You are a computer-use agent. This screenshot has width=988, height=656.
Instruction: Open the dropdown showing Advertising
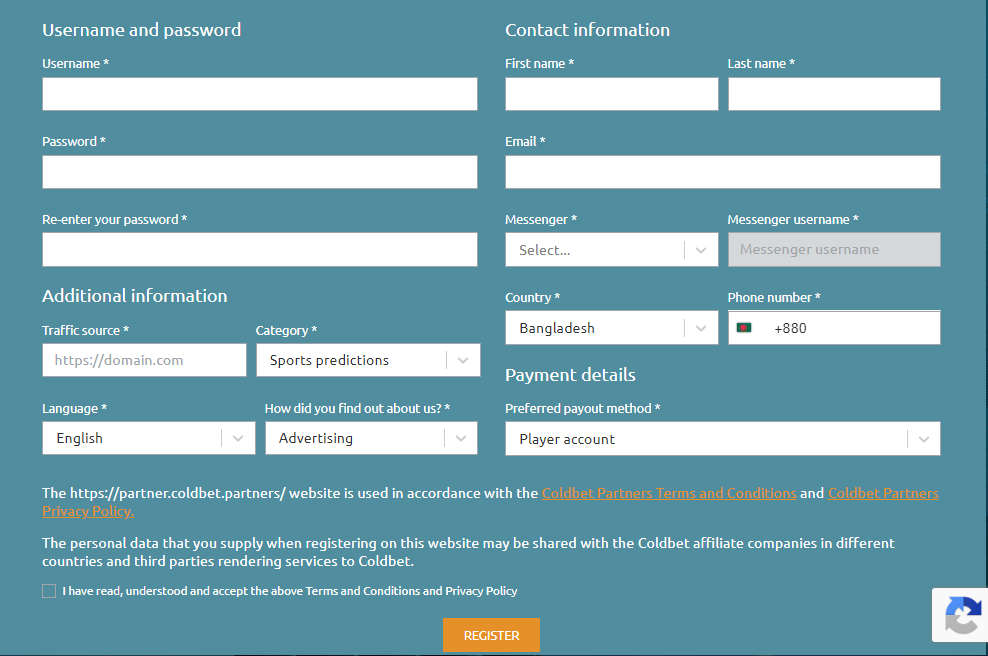point(371,438)
